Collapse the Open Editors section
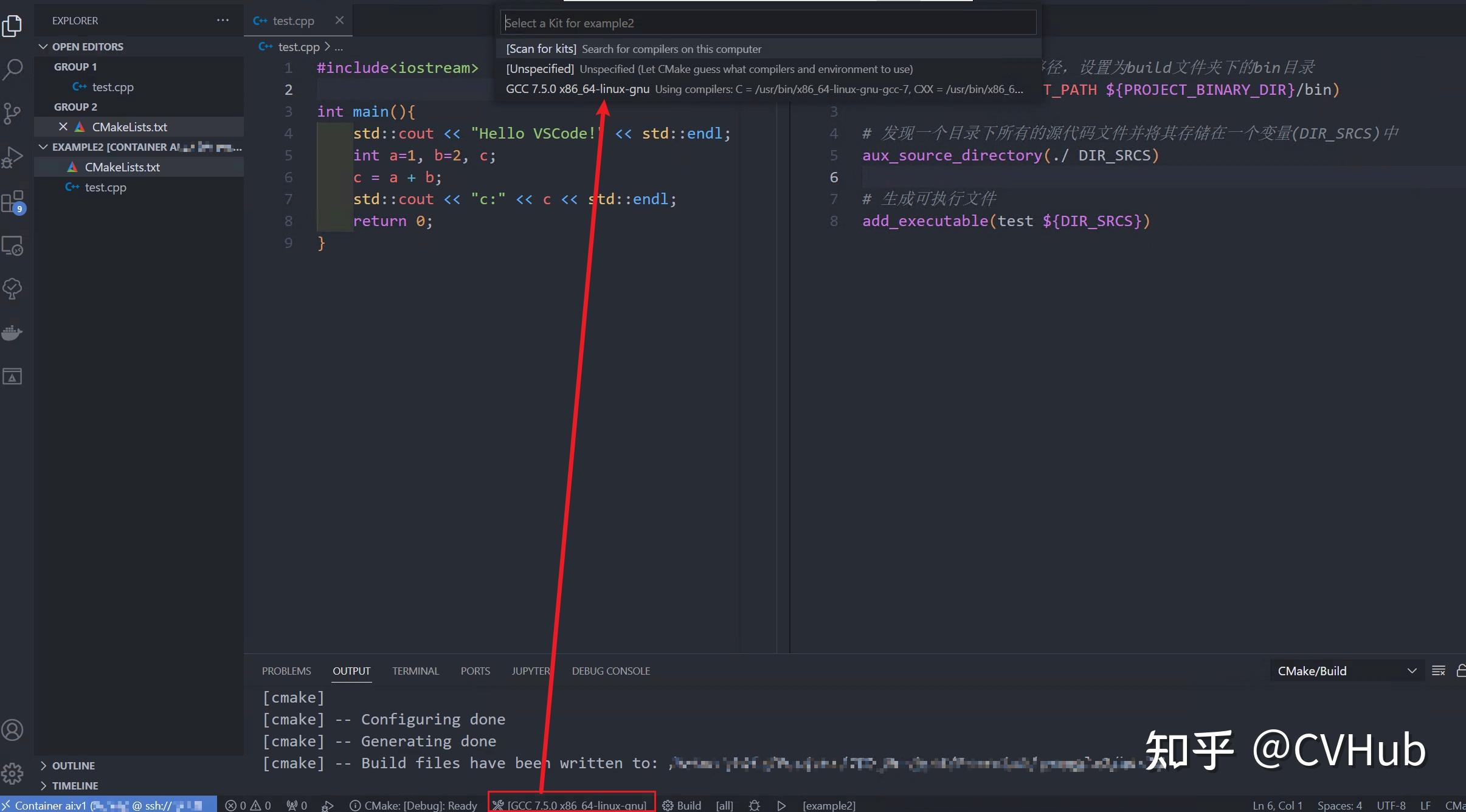 coord(44,47)
